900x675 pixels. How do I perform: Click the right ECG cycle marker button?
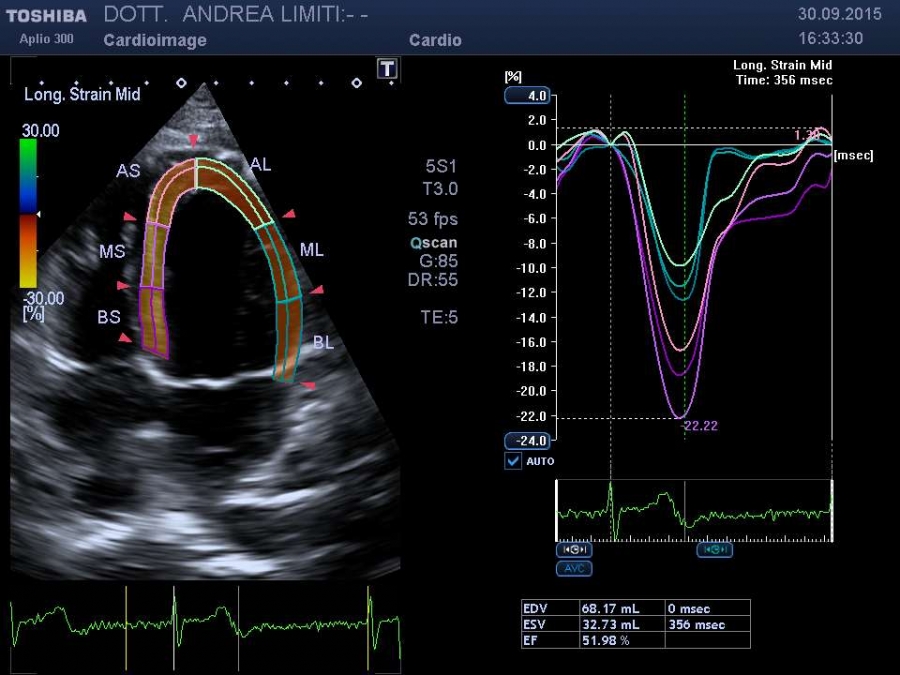click(715, 550)
